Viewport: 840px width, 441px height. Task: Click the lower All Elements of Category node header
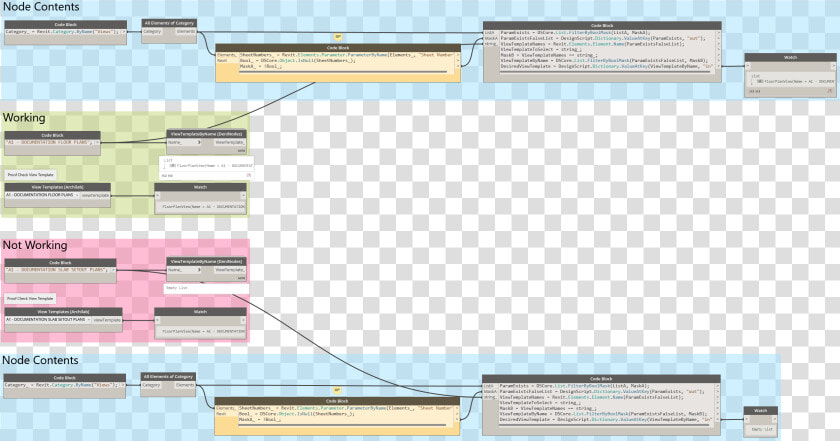click(168, 377)
